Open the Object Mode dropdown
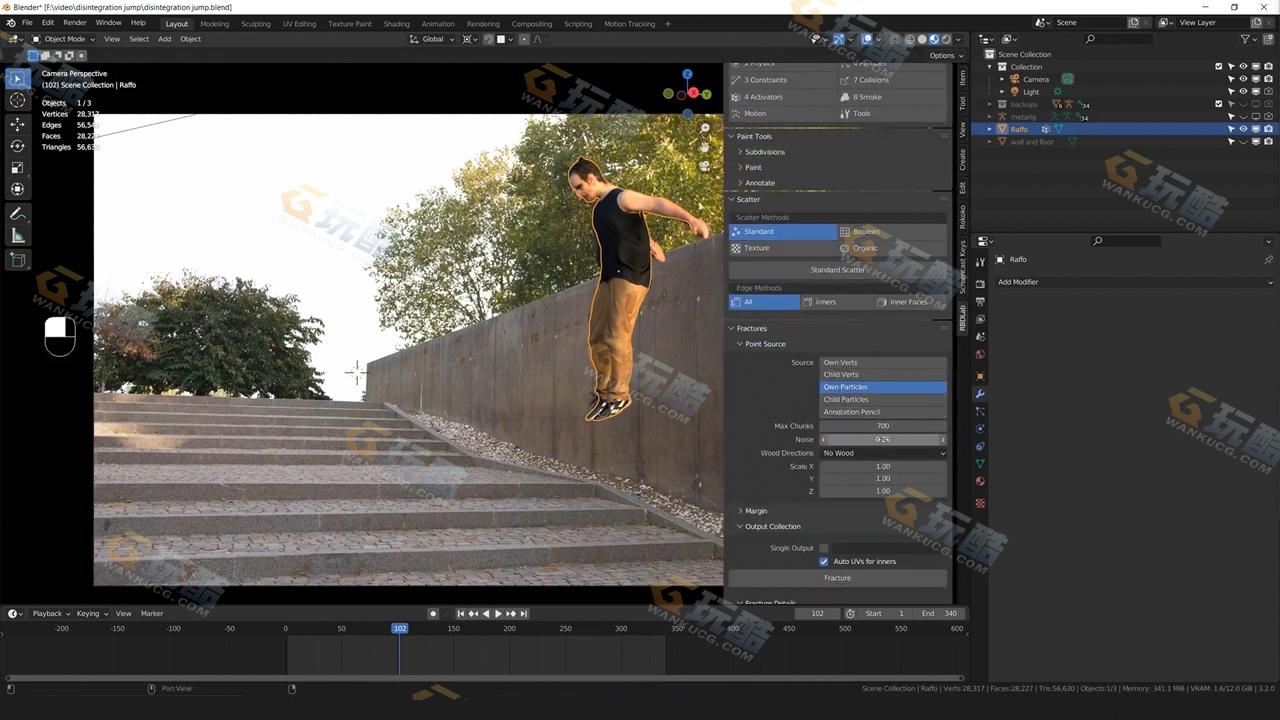 [x=64, y=39]
